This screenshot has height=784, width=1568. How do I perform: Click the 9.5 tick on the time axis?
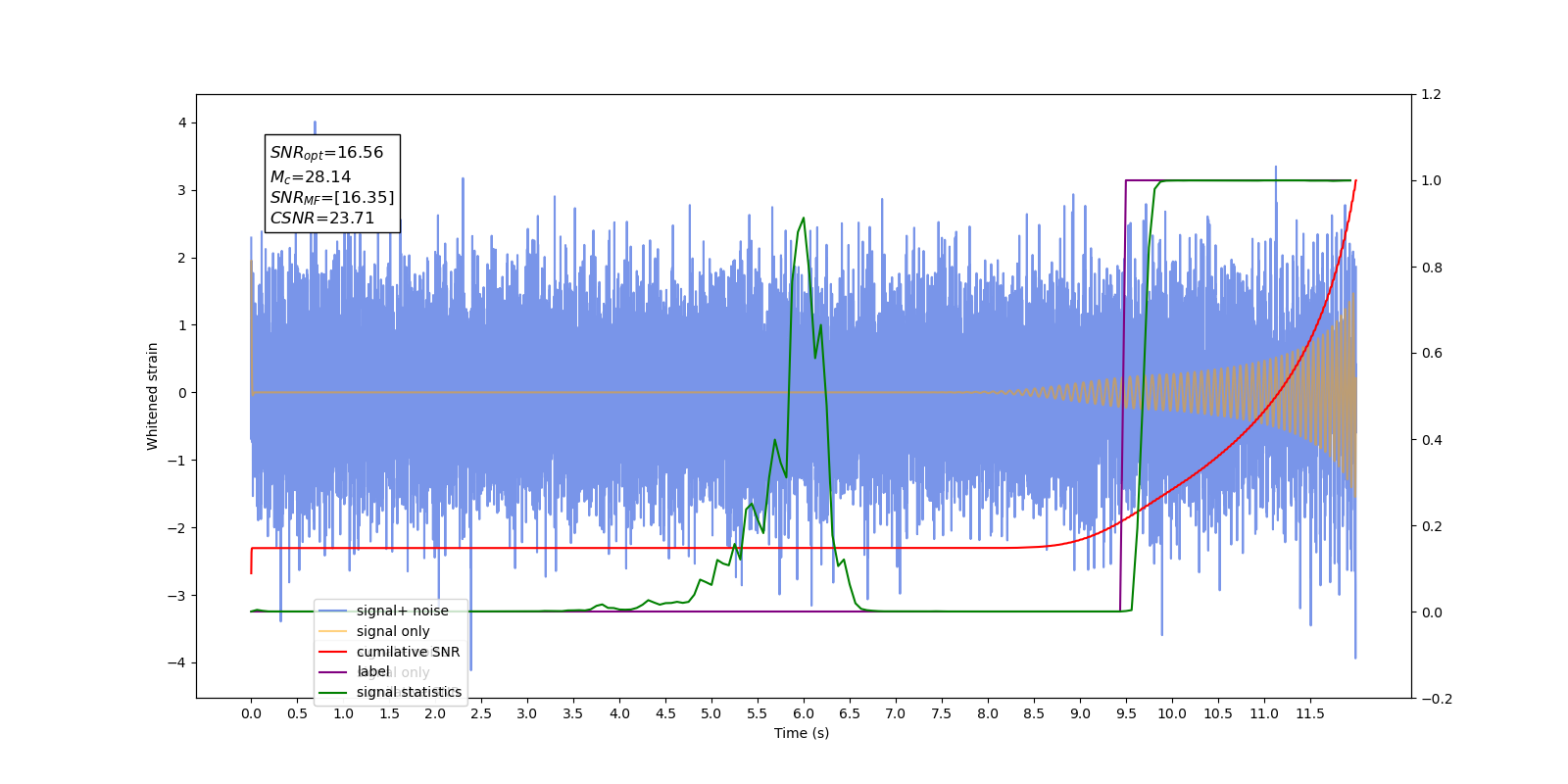click(1126, 713)
